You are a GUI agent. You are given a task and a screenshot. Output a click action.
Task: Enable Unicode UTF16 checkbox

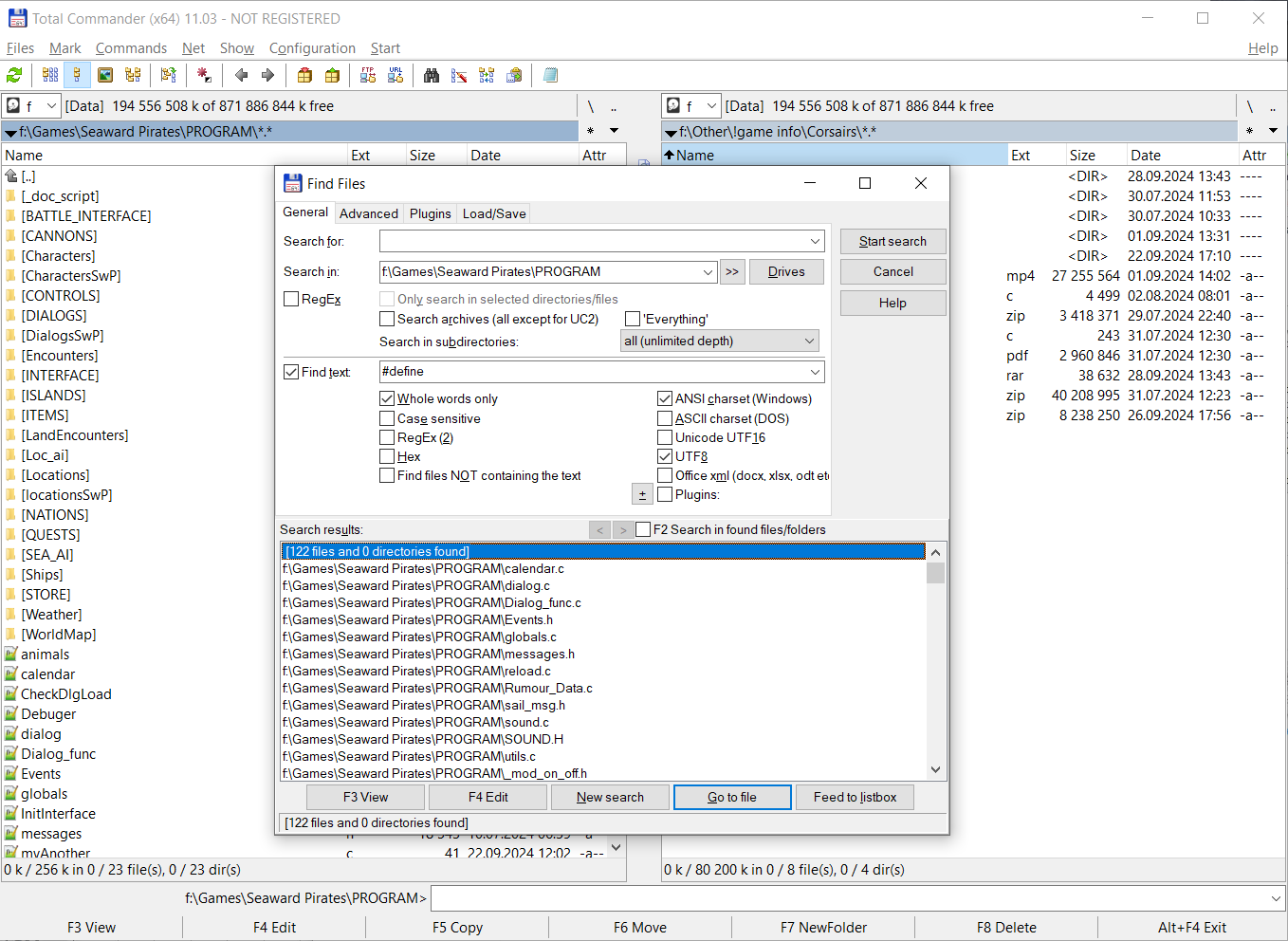(665, 437)
